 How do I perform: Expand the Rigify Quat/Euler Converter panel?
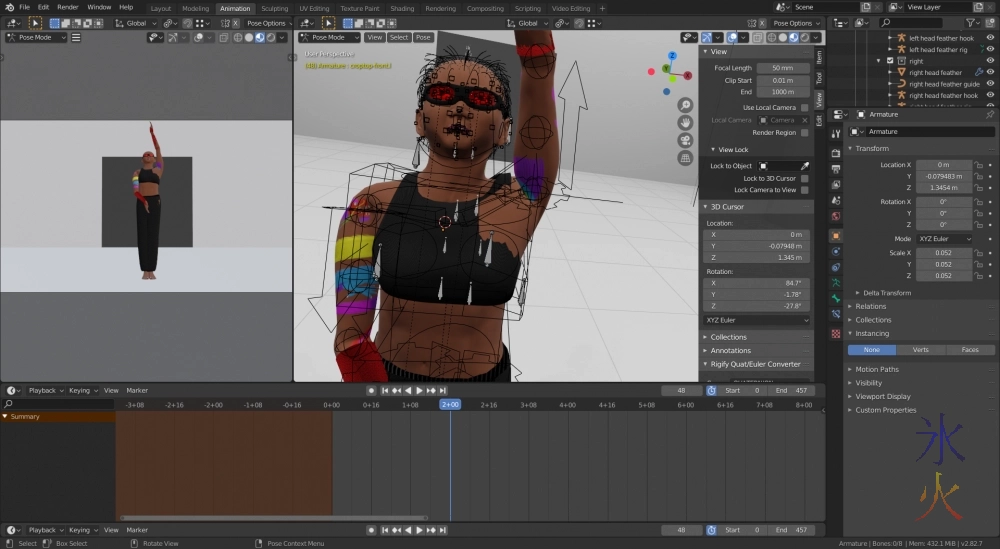pos(755,364)
